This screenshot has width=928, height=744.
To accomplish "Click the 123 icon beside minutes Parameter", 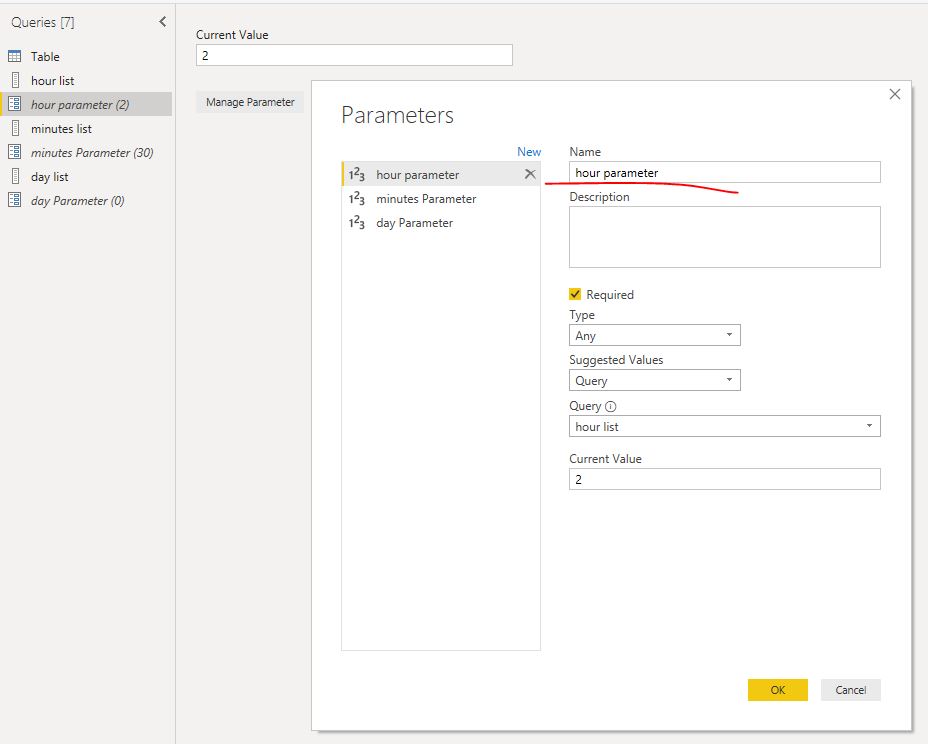I will coord(356,199).
